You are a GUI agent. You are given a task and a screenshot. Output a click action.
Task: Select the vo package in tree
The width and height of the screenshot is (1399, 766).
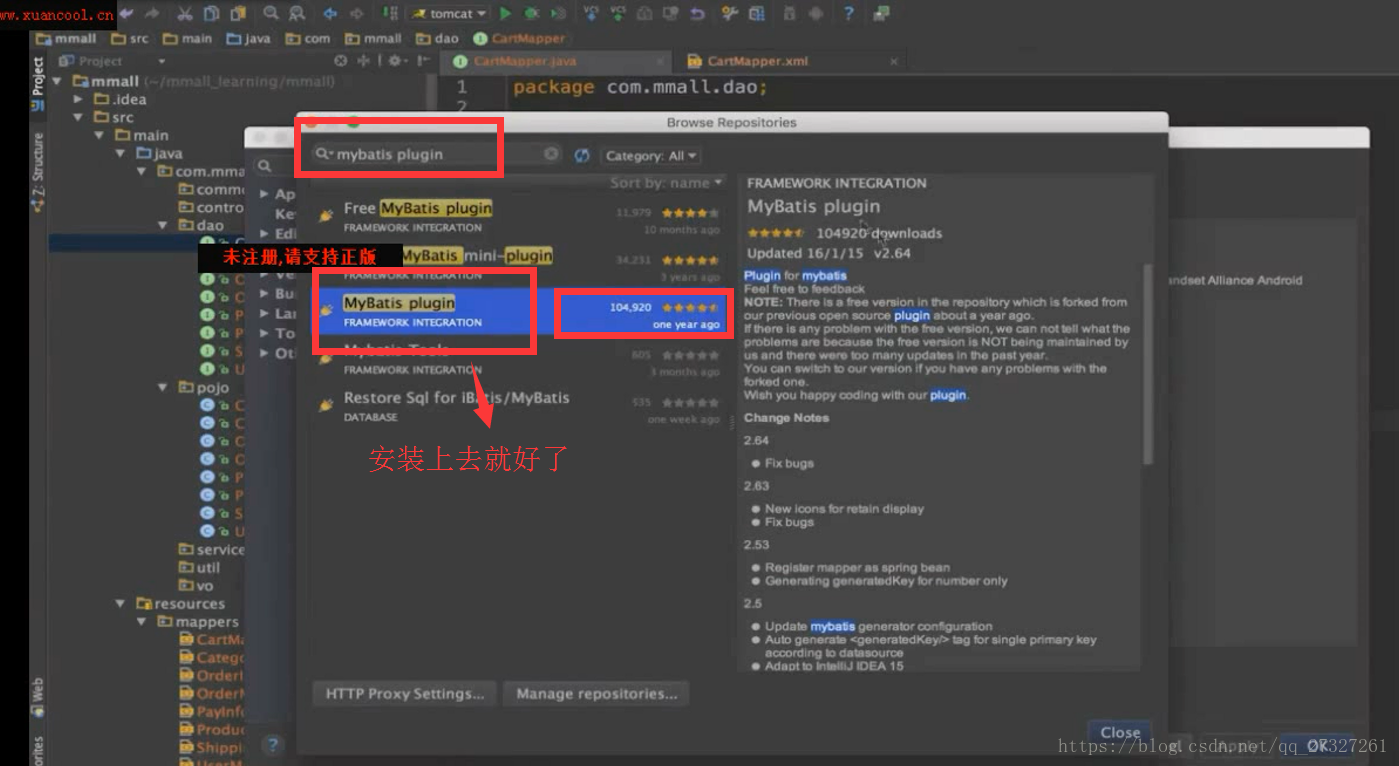pos(196,585)
